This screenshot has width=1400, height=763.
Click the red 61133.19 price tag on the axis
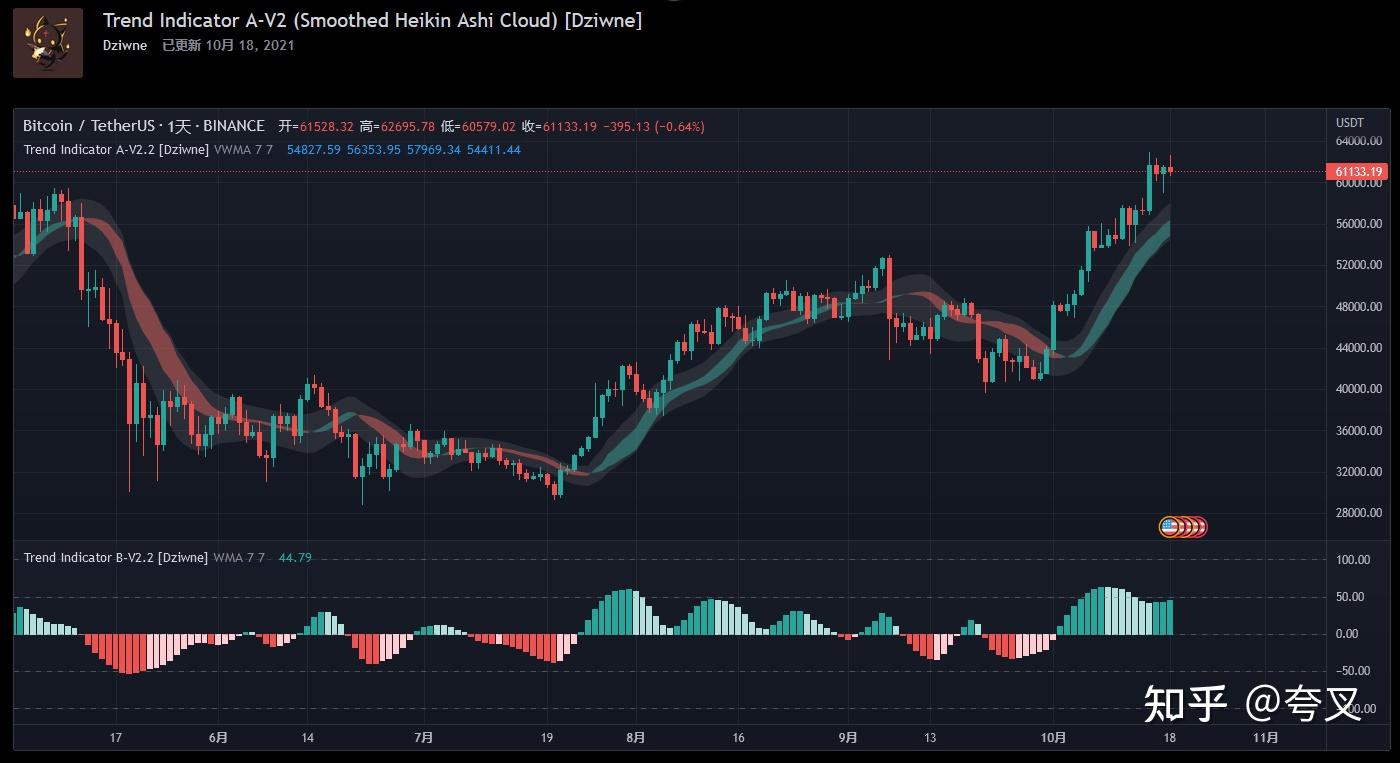[x=1356, y=171]
